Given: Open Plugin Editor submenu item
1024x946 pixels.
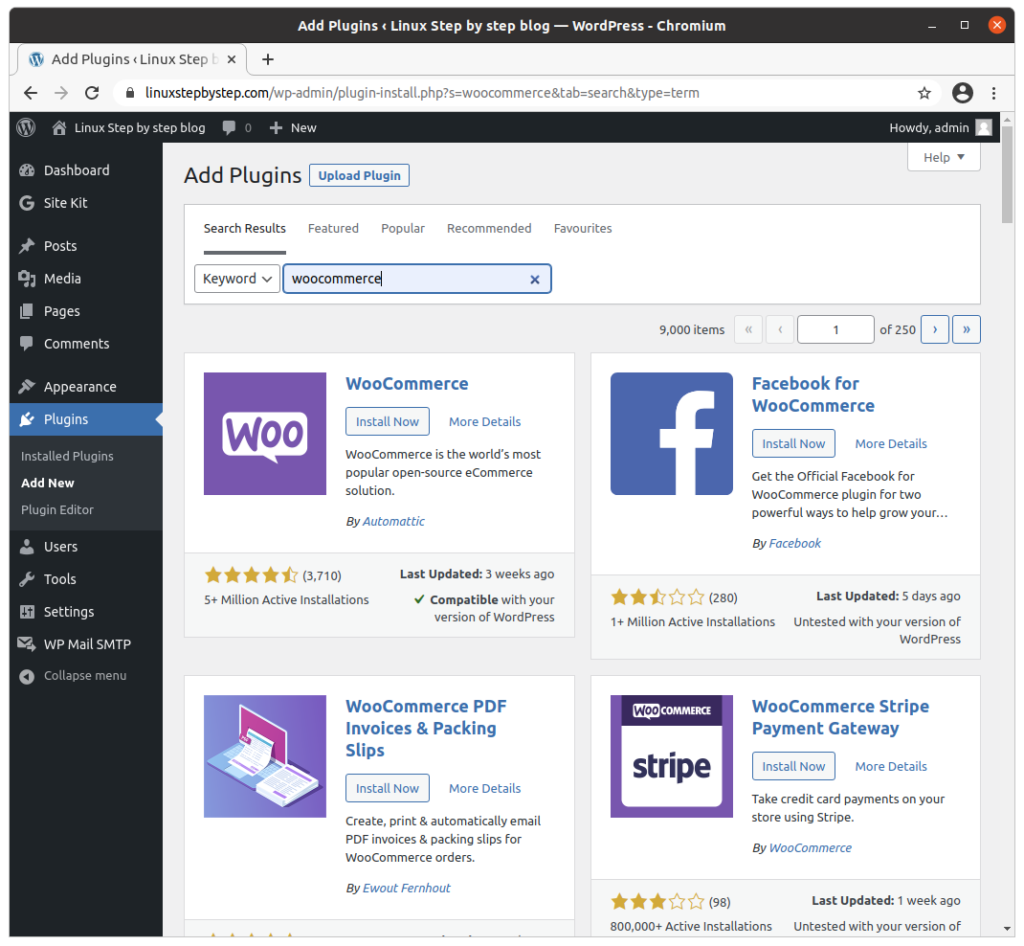Looking at the screenshot, I should tap(57, 510).
